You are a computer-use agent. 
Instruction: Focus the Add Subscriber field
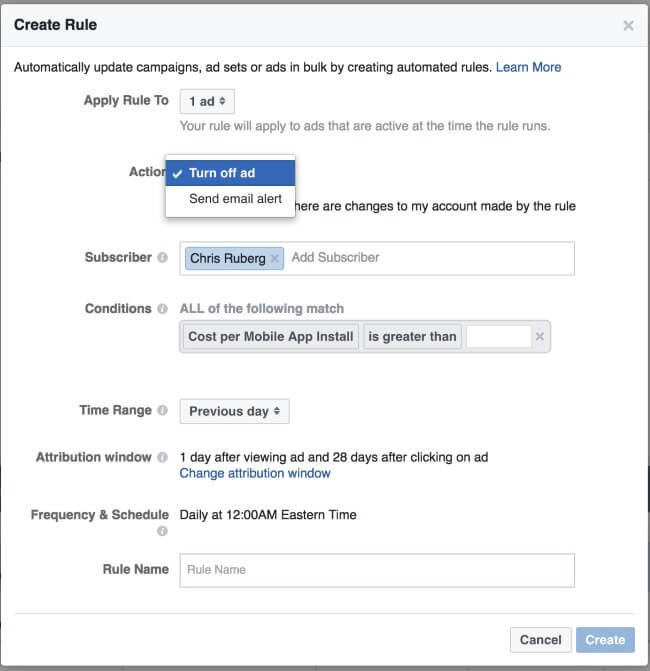pyautogui.click(x=420, y=258)
